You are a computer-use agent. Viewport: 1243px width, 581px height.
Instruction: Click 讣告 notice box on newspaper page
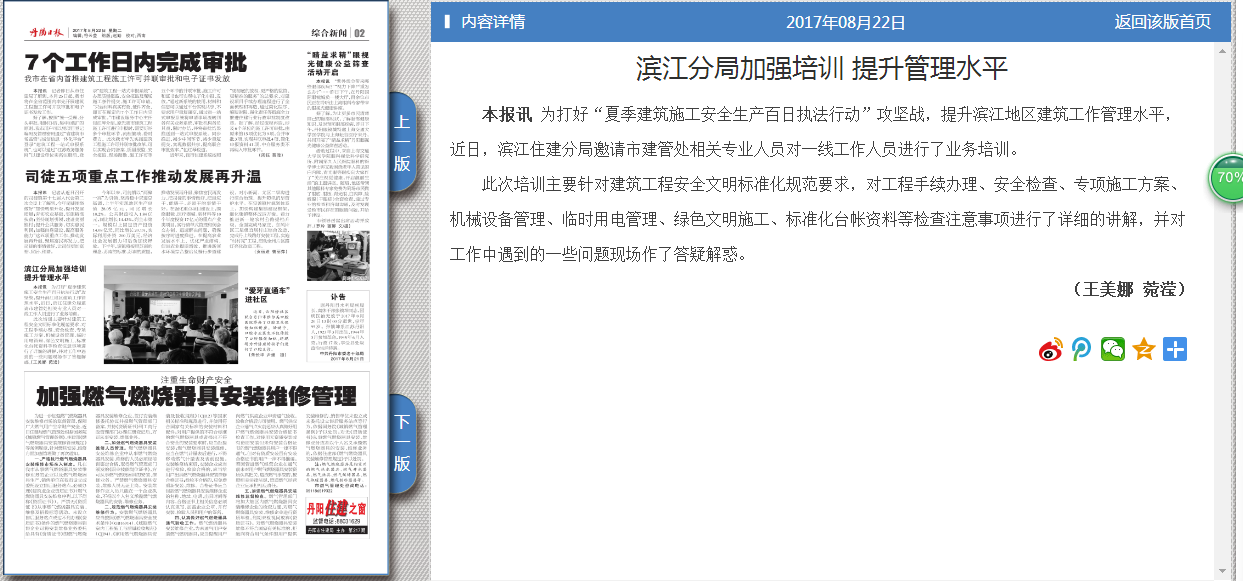click(339, 325)
